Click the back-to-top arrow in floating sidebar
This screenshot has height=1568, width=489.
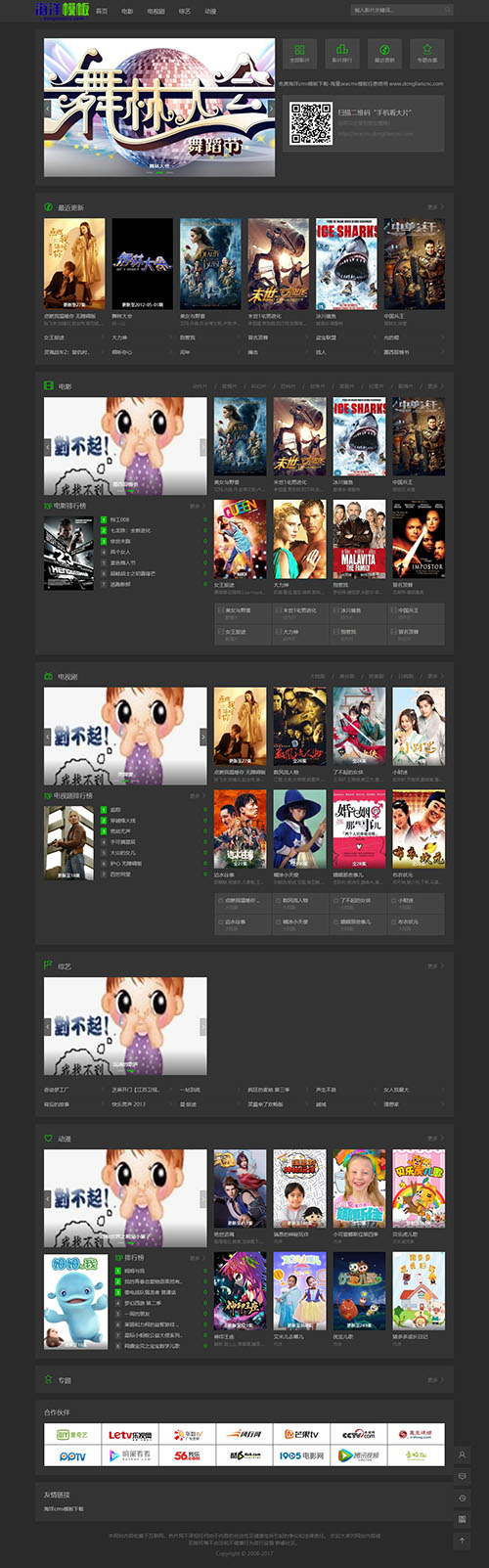[463, 1540]
